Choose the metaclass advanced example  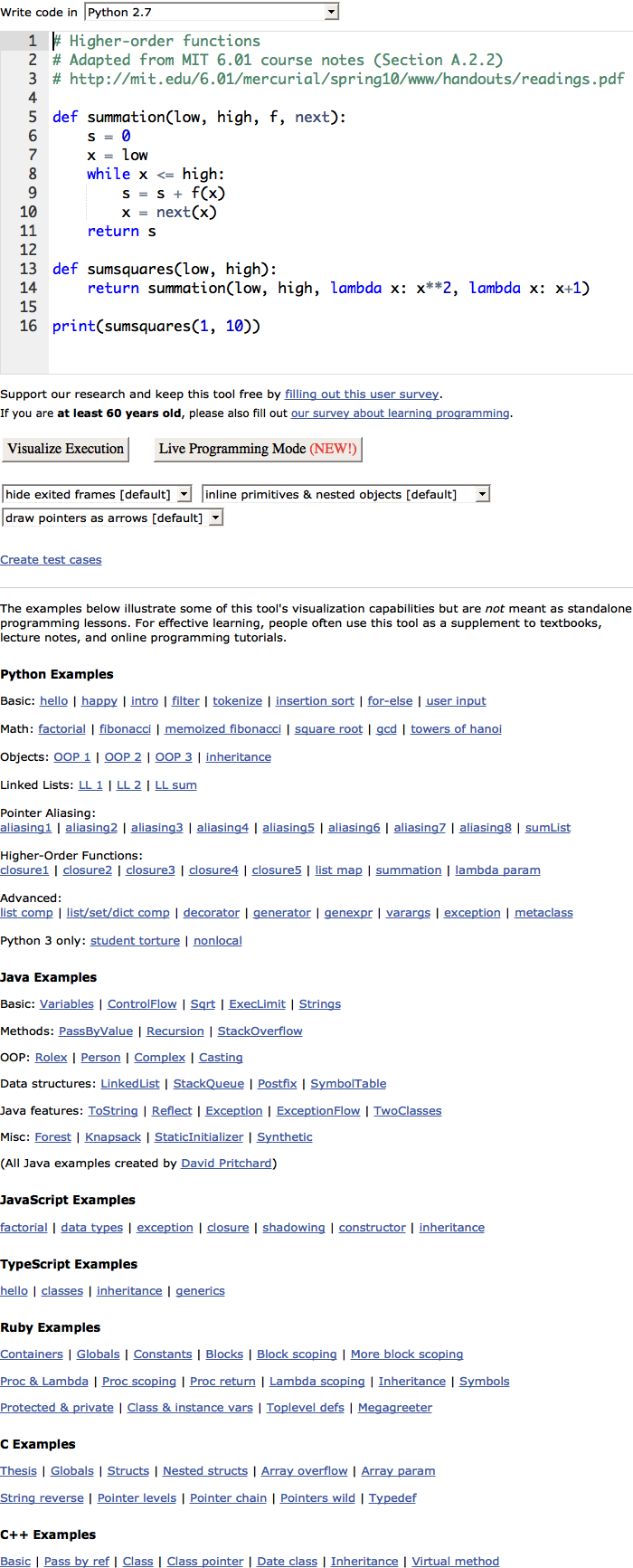[543, 913]
